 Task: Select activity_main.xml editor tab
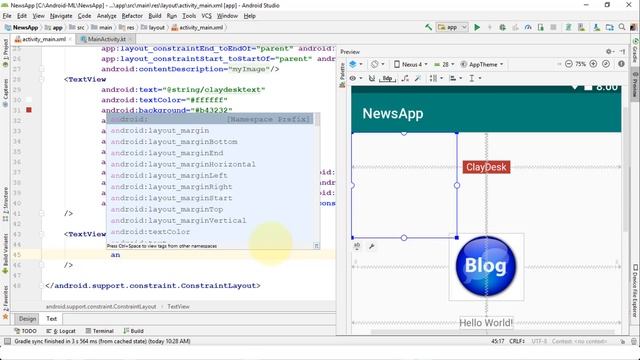[44, 39]
